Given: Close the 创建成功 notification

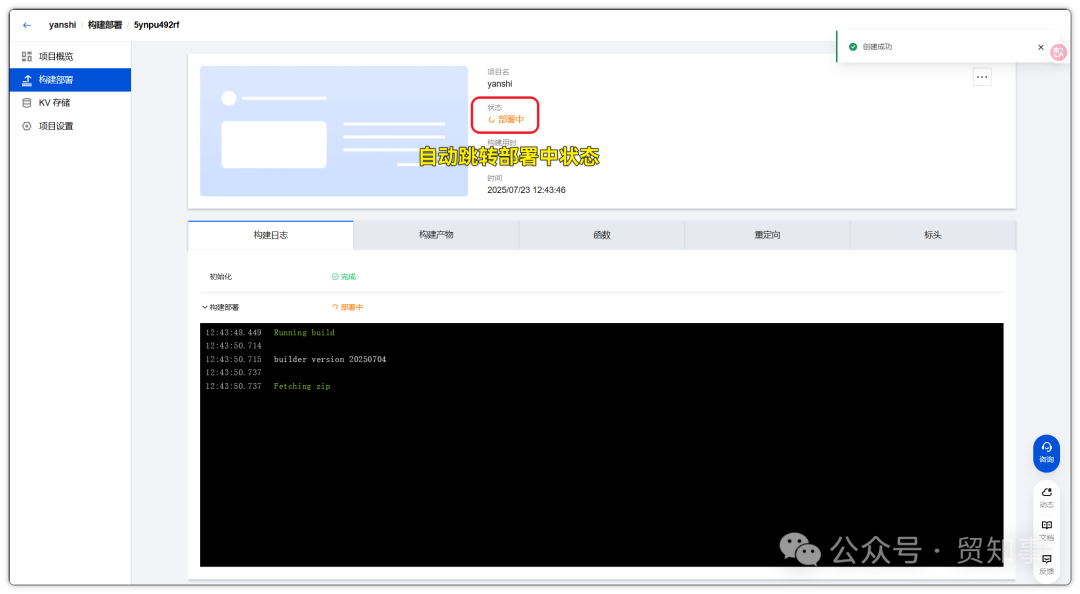Looking at the screenshot, I should point(1041,48).
